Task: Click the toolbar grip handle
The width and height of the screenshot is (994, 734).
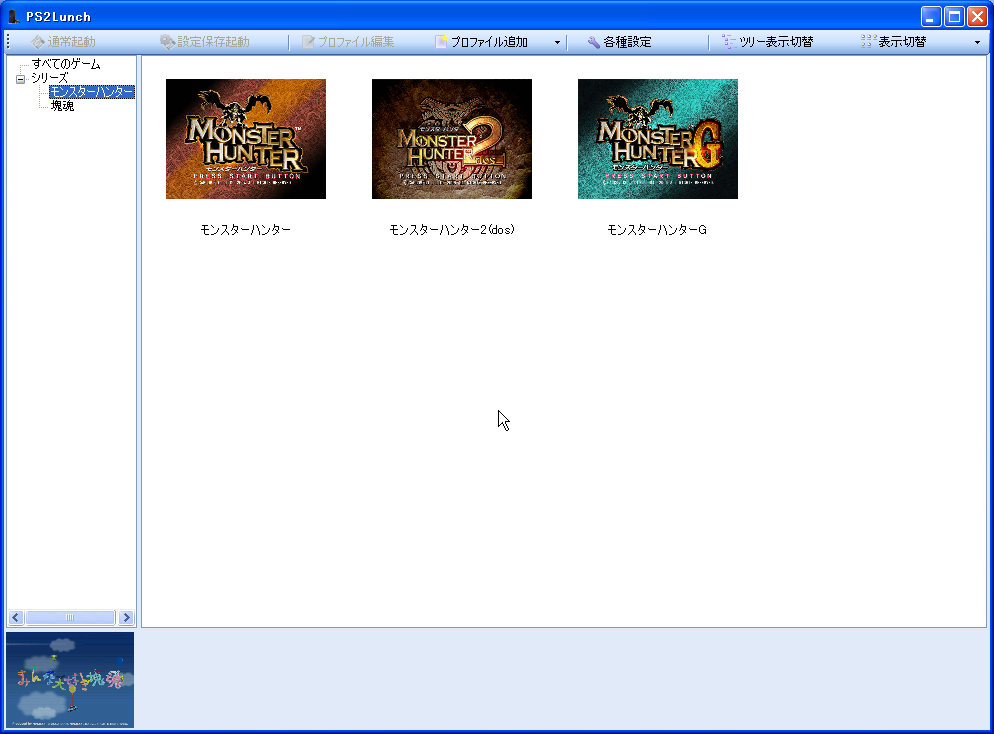Action: pos(8,42)
